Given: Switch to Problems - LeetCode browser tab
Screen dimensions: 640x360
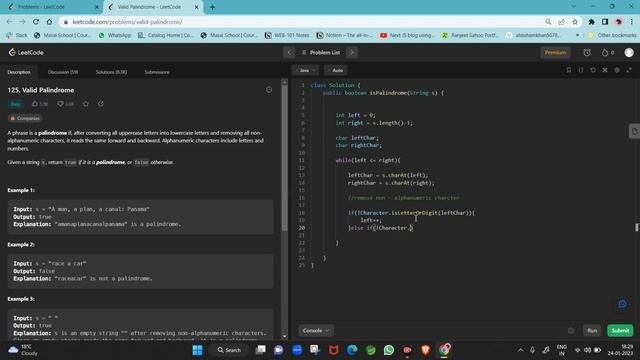Looking at the screenshot, I should coord(53,7).
